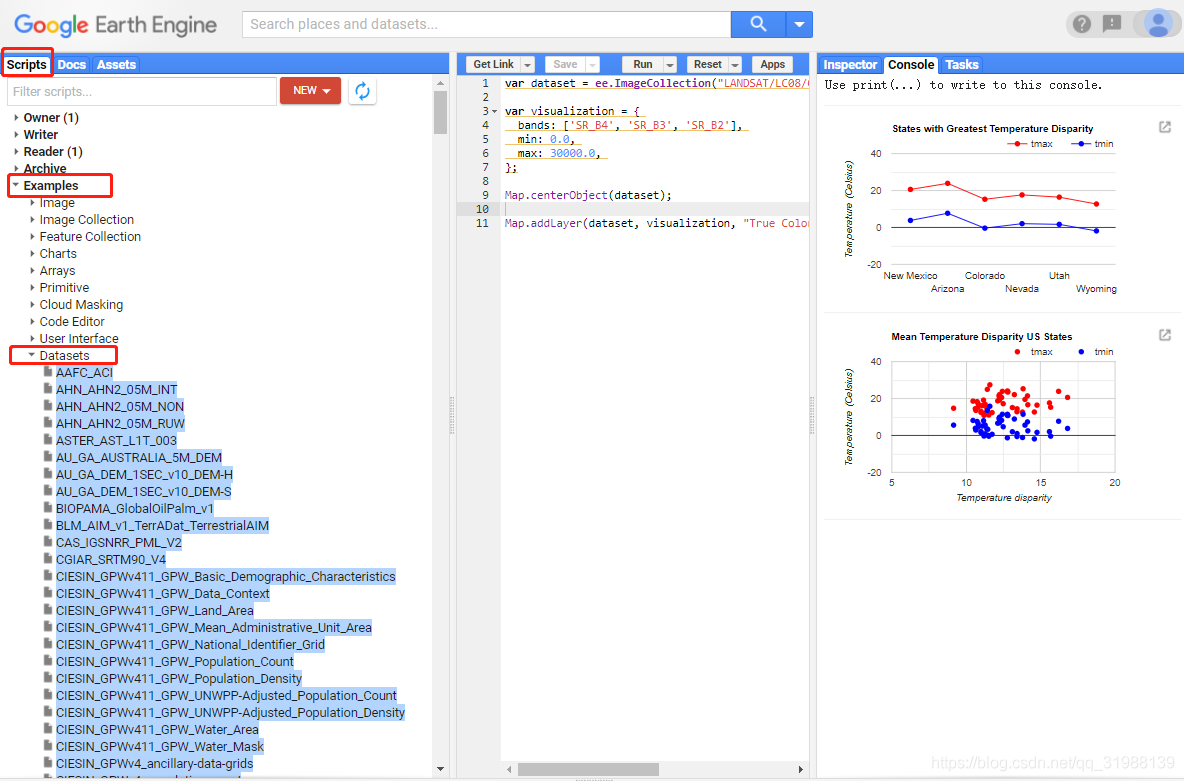Expand the Writer folder
The height and width of the screenshot is (781, 1184).
pos(17,134)
